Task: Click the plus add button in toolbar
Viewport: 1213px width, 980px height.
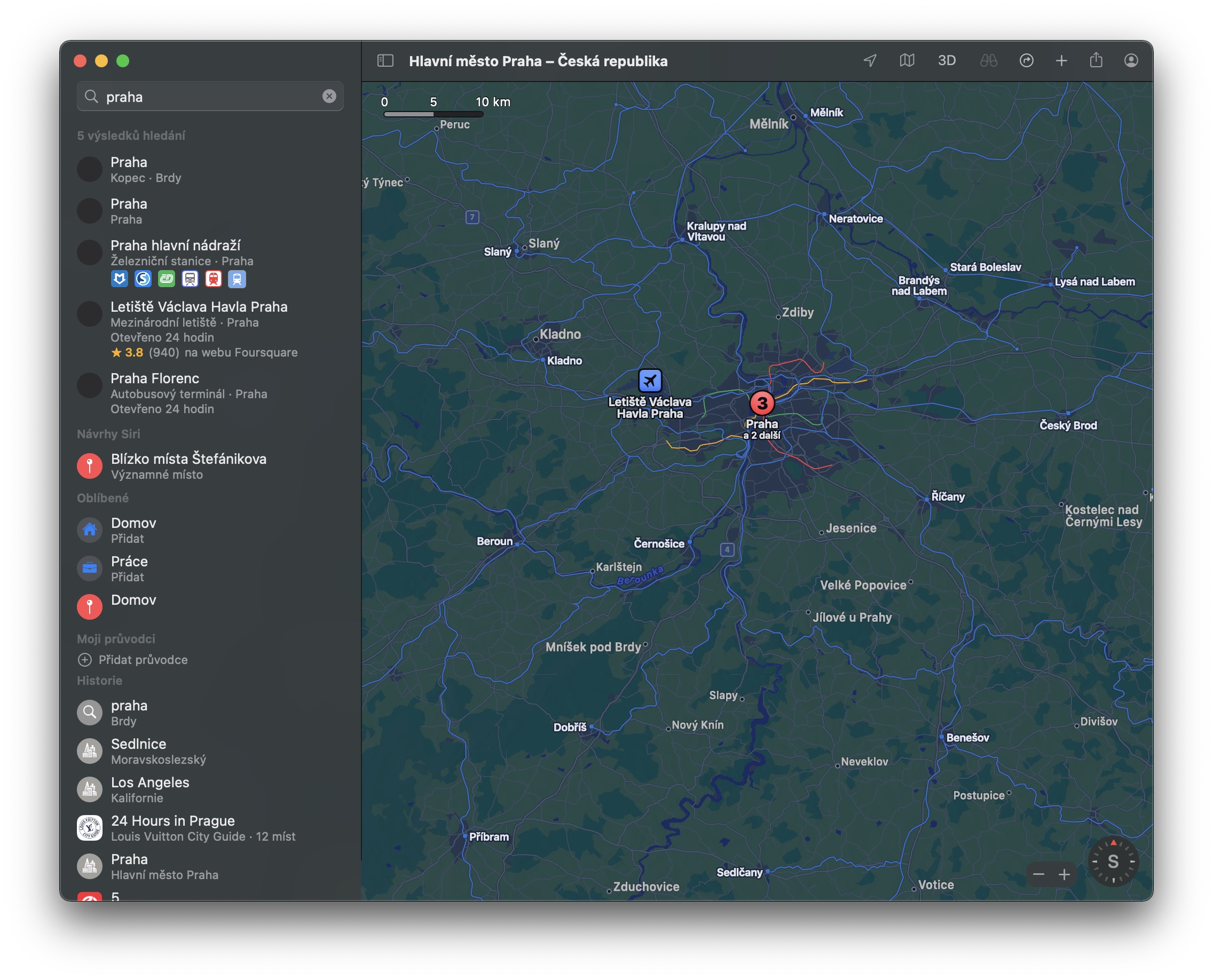Action: coord(1061,60)
